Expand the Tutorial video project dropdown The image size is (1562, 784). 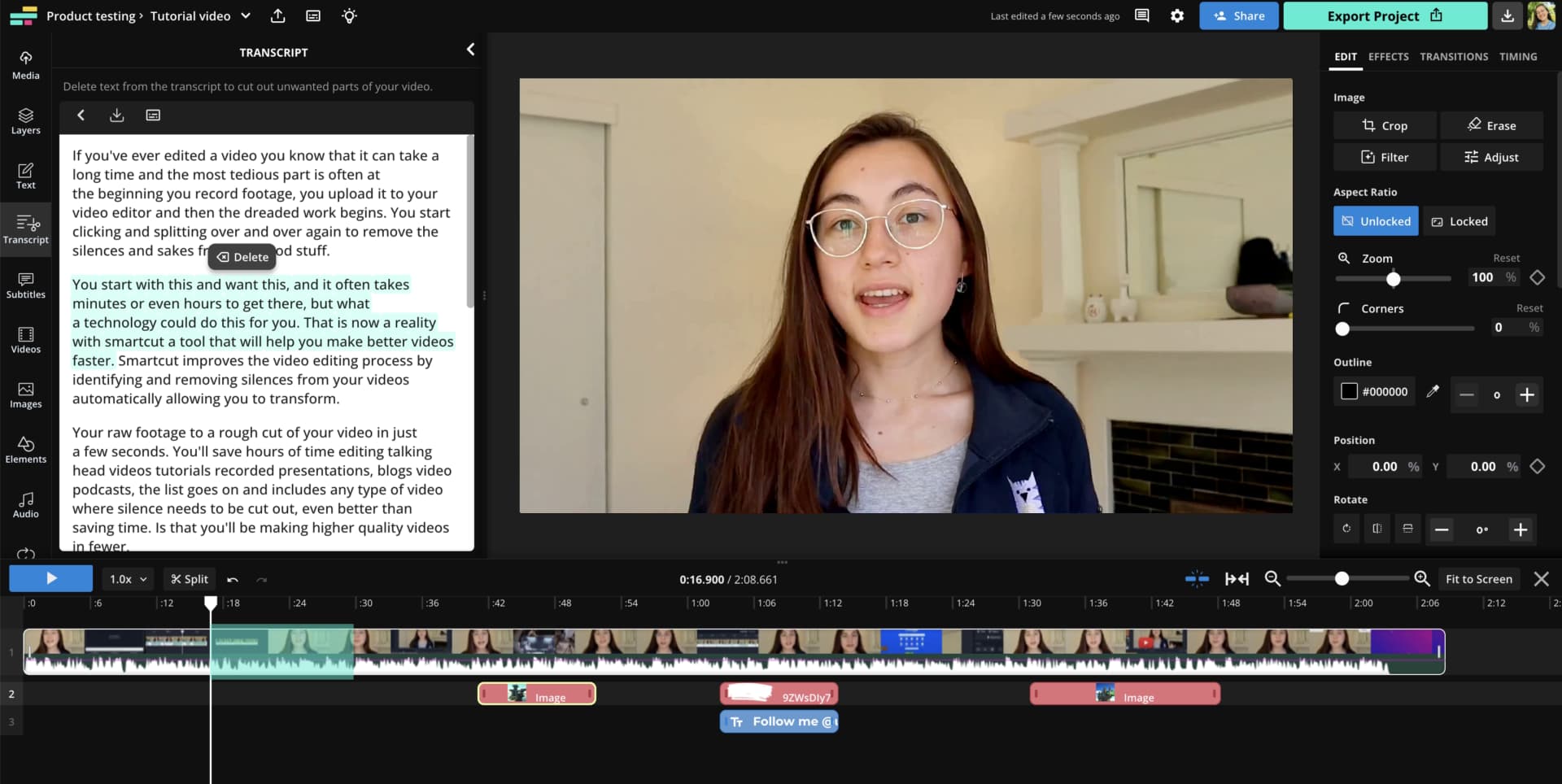click(x=246, y=16)
